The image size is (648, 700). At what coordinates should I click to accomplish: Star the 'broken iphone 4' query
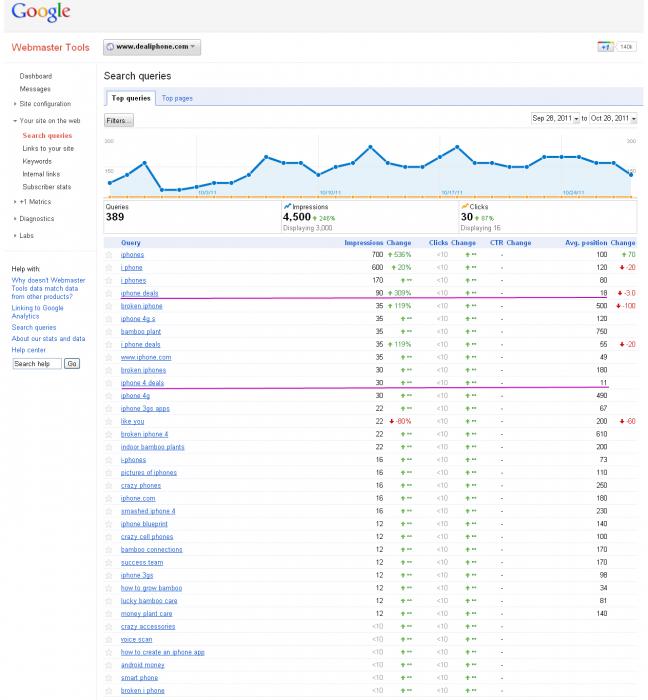108,434
